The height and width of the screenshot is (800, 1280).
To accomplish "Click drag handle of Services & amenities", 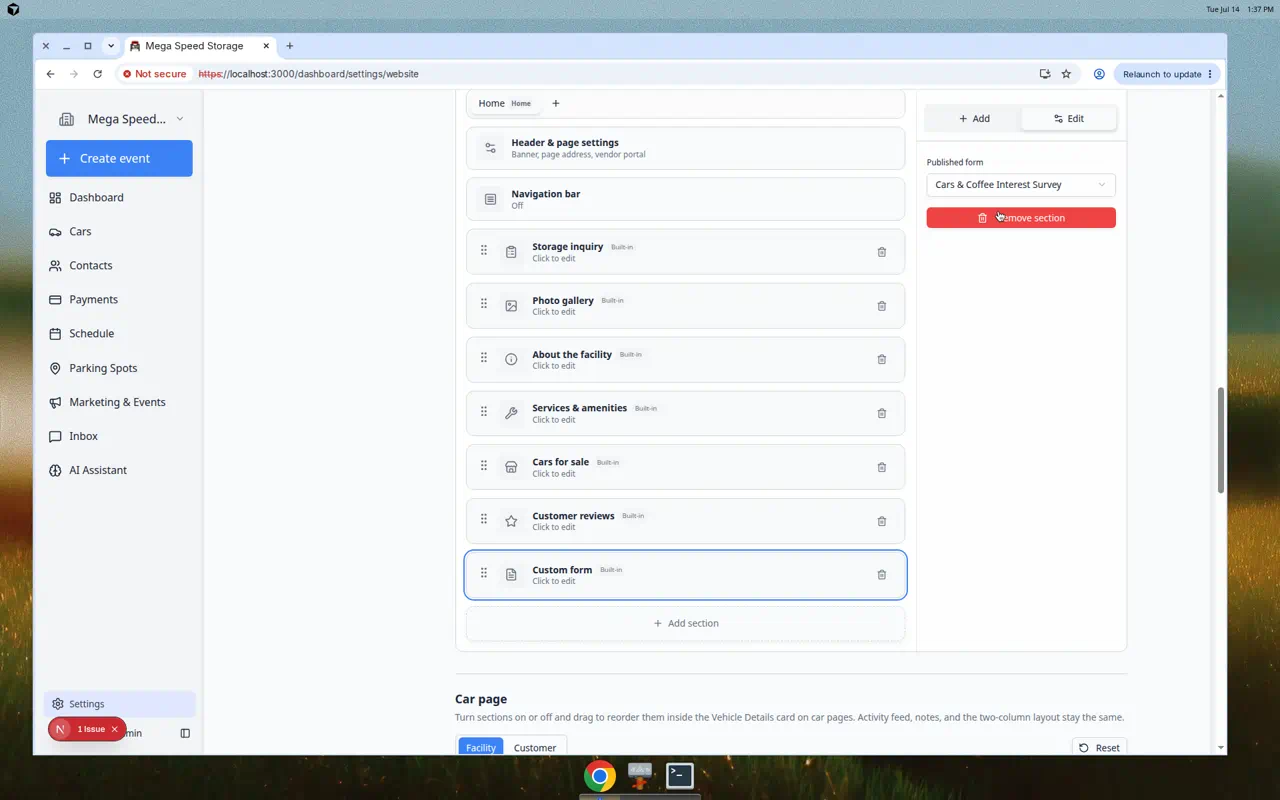I will tap(484, 412).
